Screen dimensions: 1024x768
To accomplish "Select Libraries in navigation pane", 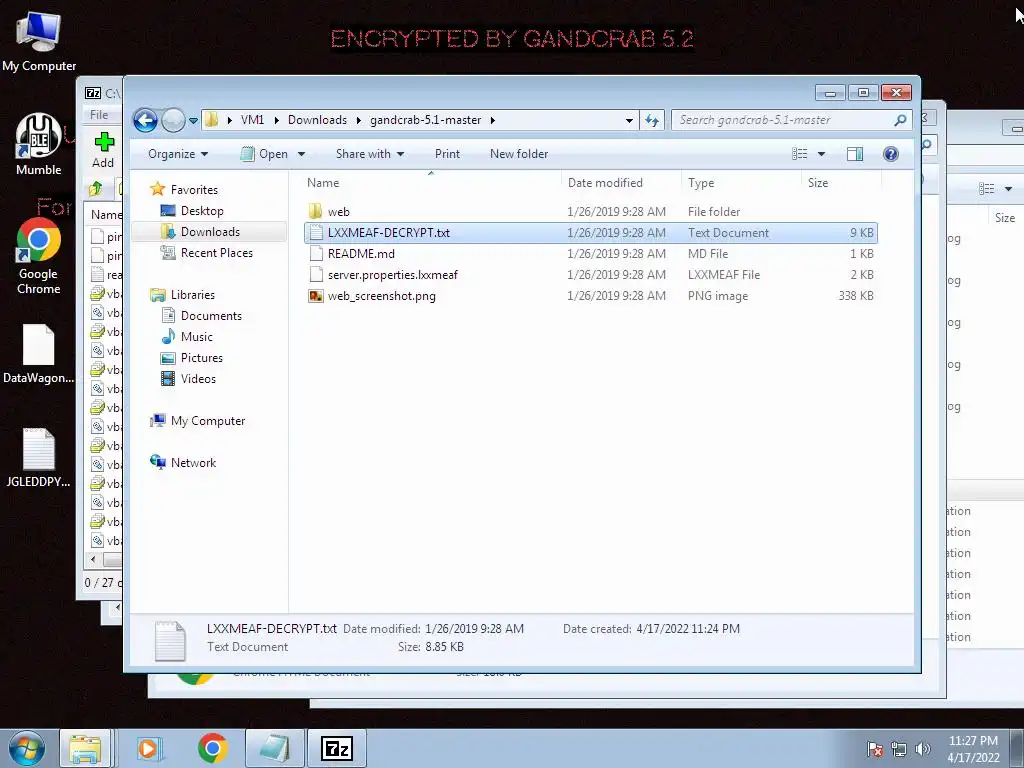I will pos(193,295).
